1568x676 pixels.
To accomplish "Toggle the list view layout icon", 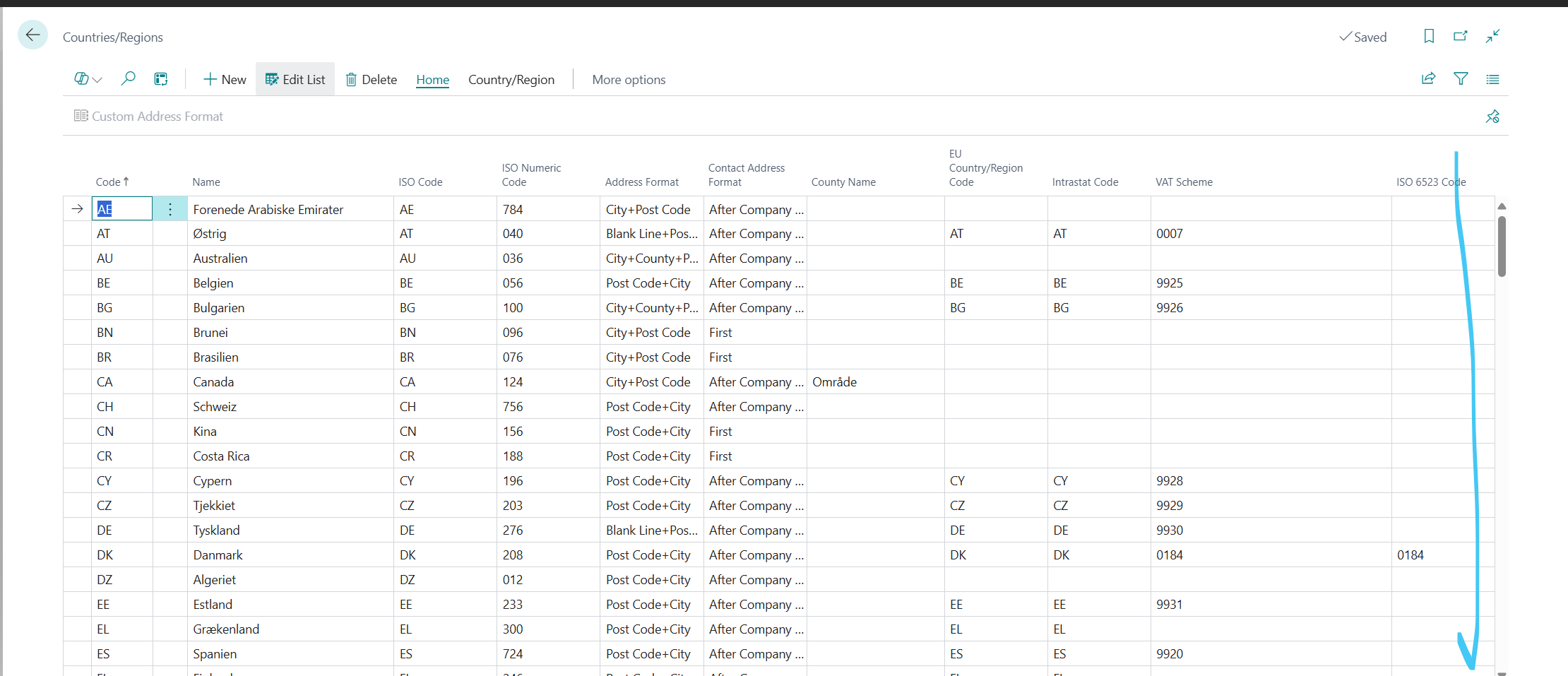I will pyautogui.click(x=1492, y=79).
